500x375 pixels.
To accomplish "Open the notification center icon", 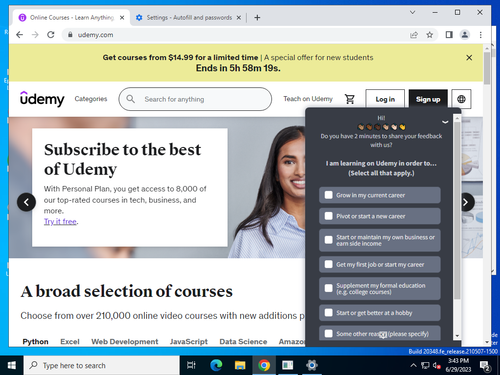I will click(485, 366).
